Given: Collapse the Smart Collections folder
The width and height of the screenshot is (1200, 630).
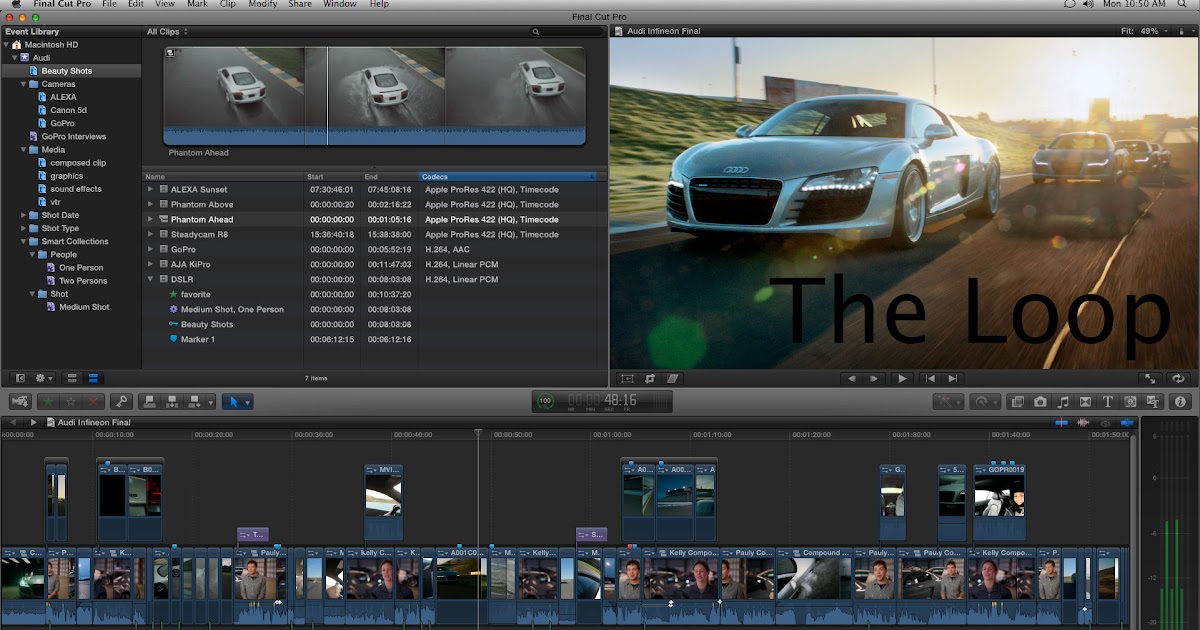Looking at the screenshot, I should pos(24,241).
